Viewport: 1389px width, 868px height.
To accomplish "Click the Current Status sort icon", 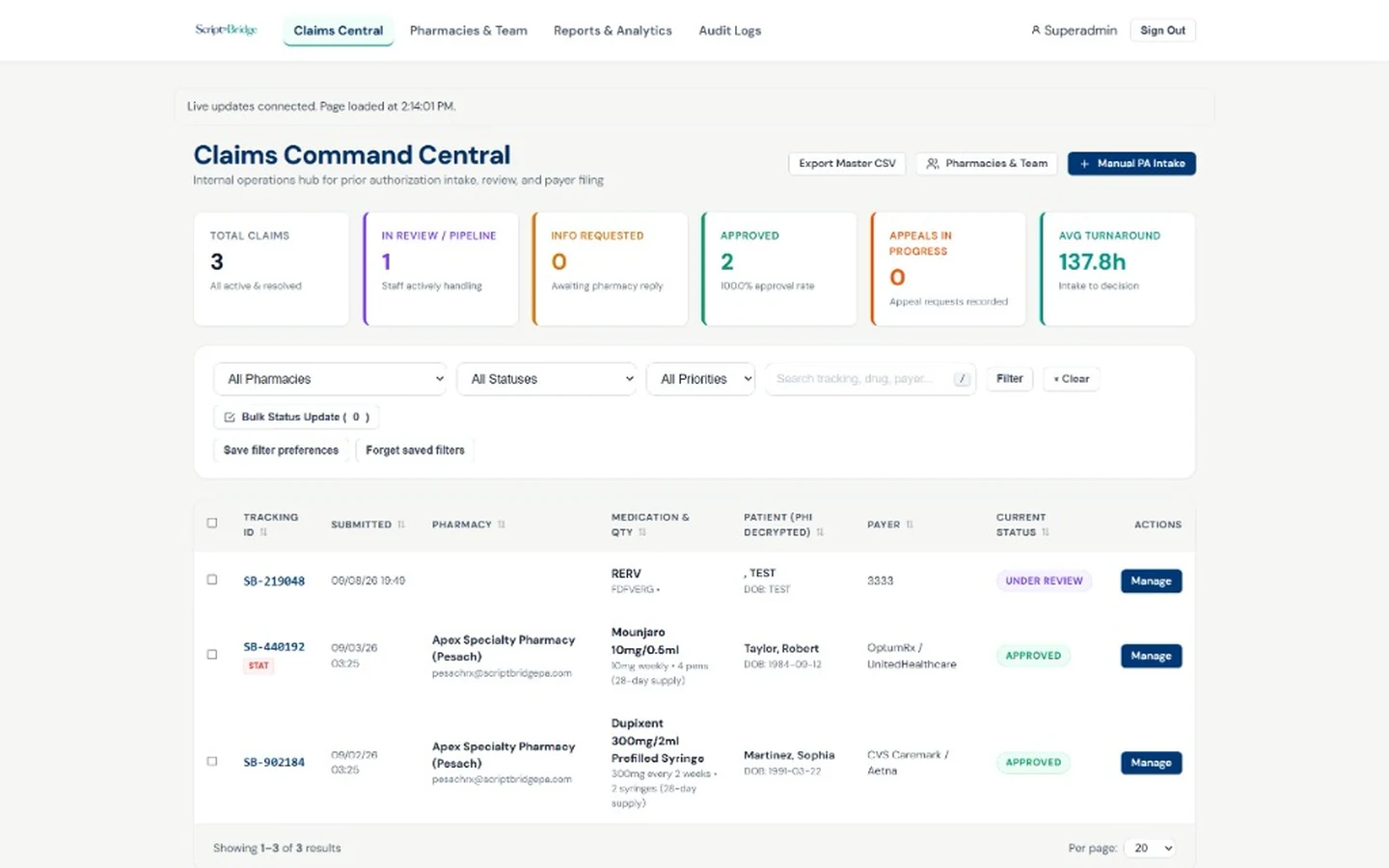I will pyautogui.click(x=1046, y=532).
